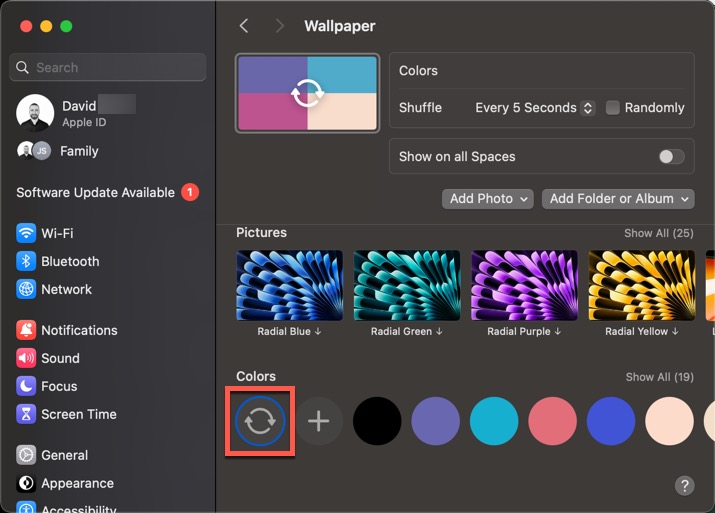Add a custom color with the plus button
This screenshot has width=715, height=513.
(x=318, y=420)
